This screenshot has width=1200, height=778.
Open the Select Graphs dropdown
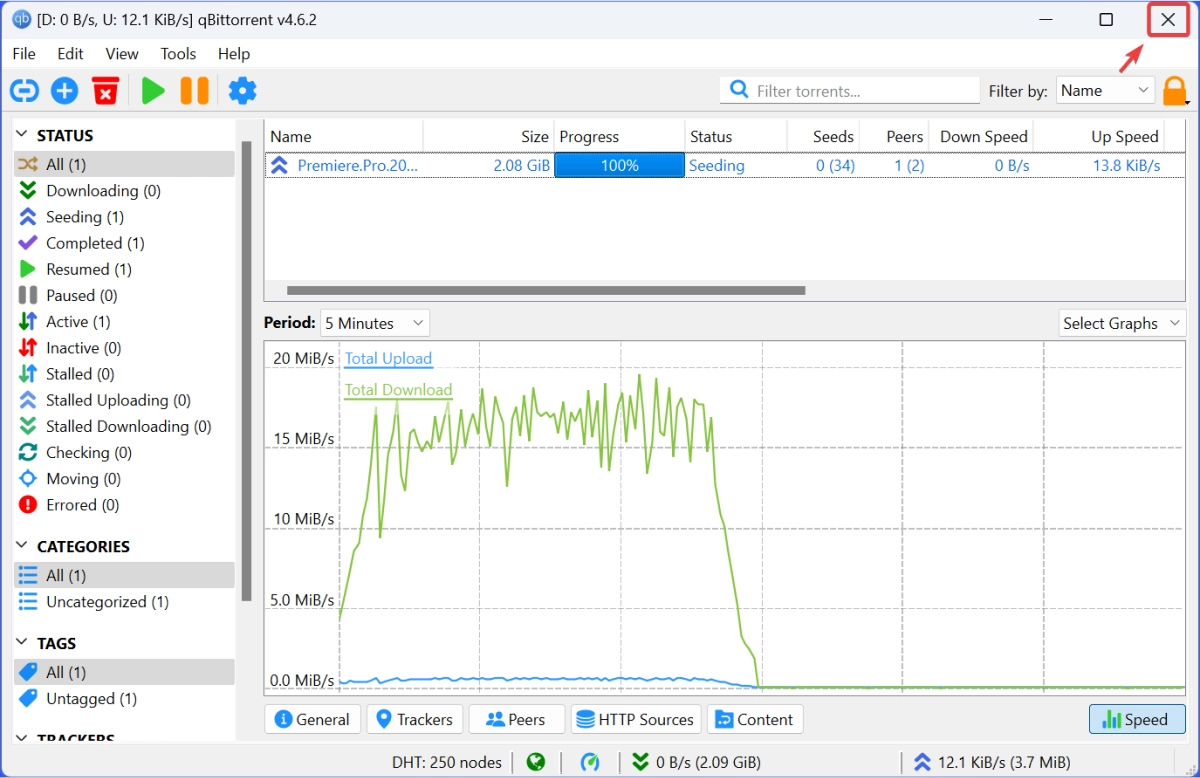1122,323
